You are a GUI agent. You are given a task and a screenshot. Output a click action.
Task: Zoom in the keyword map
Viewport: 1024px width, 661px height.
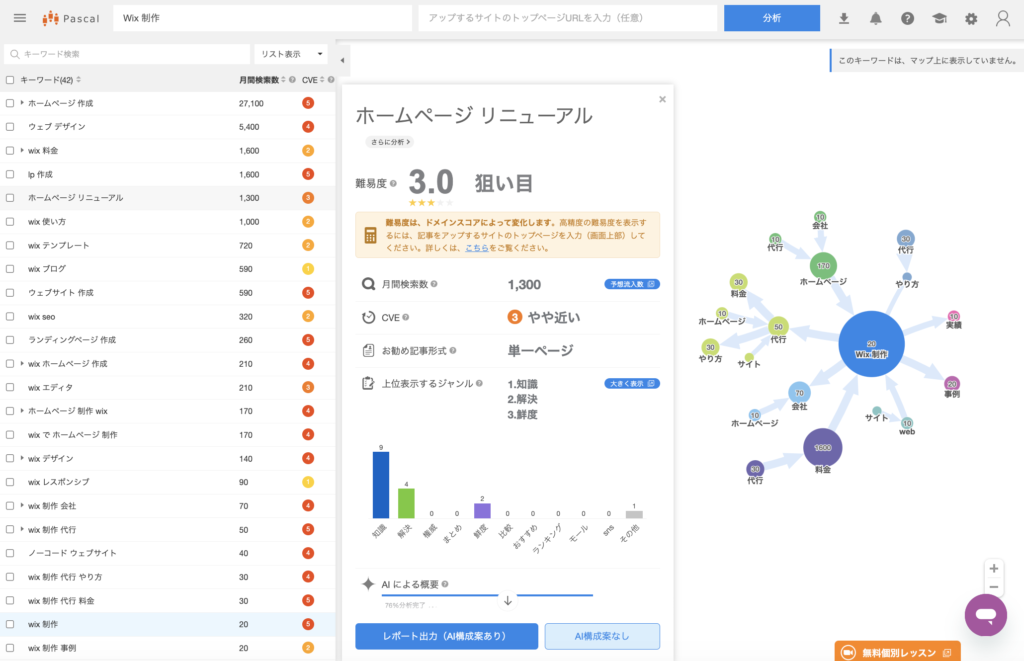click(993, 567)
